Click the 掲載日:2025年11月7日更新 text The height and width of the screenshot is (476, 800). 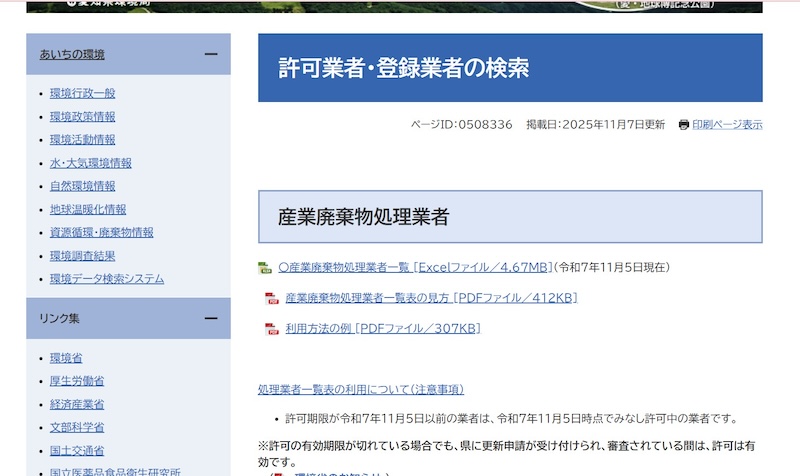click(x=595, y=124)
